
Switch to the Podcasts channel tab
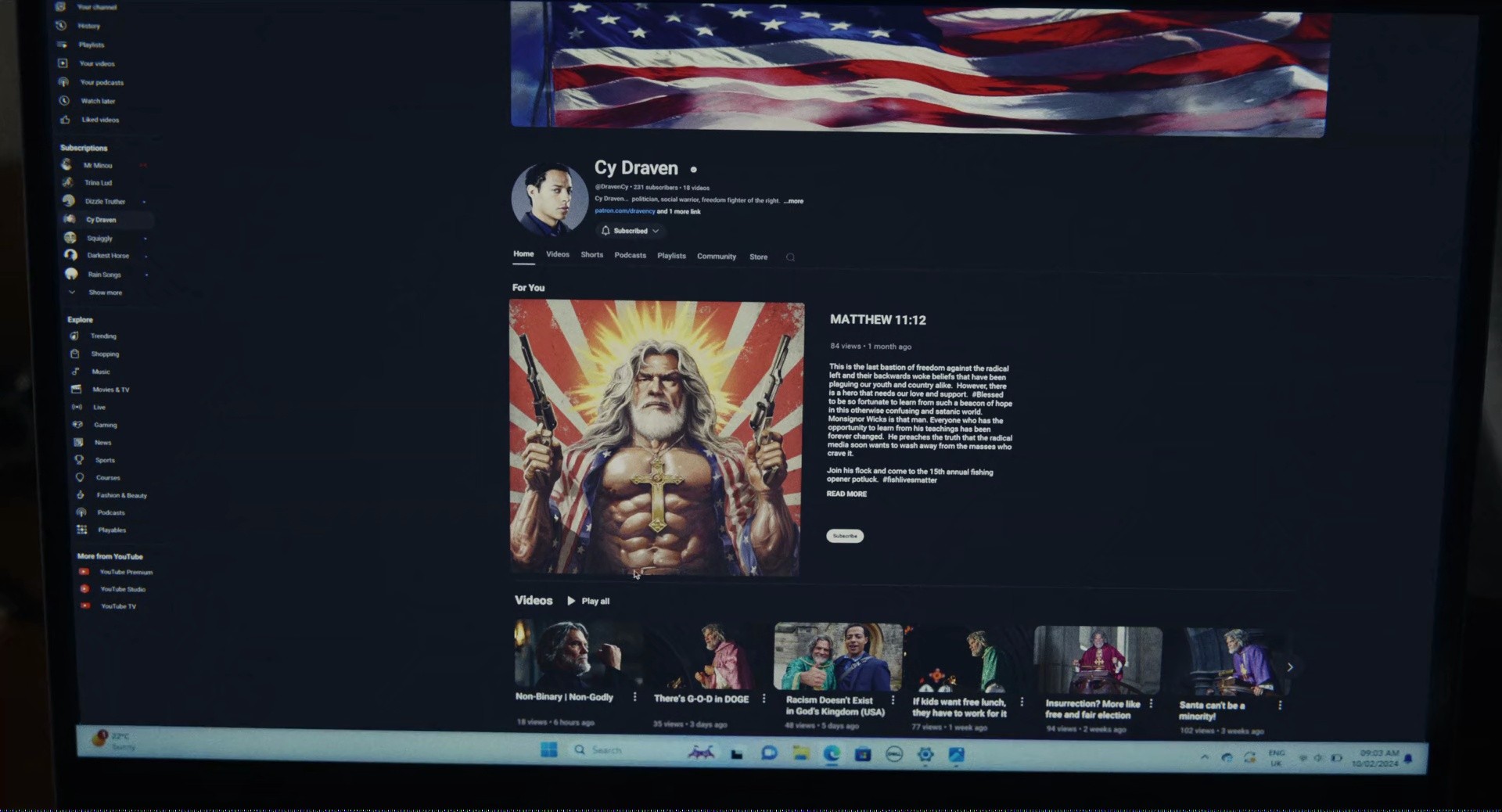pyautogui.click(x=631, y=255)
